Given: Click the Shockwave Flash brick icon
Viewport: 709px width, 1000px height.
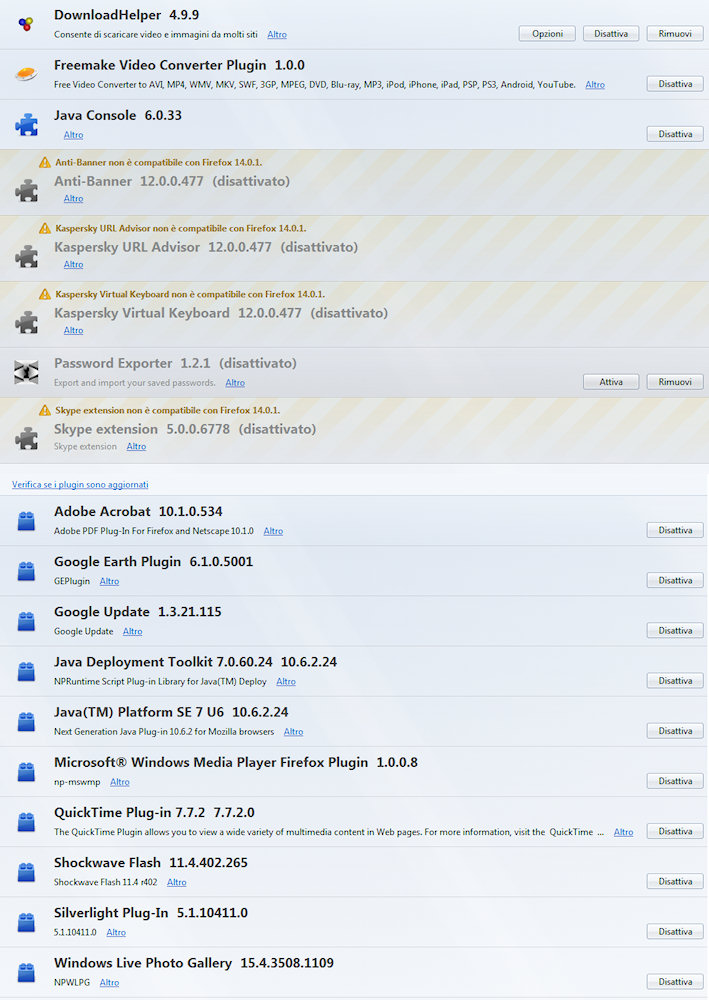Looking at the screenshot, I should 26,872.
